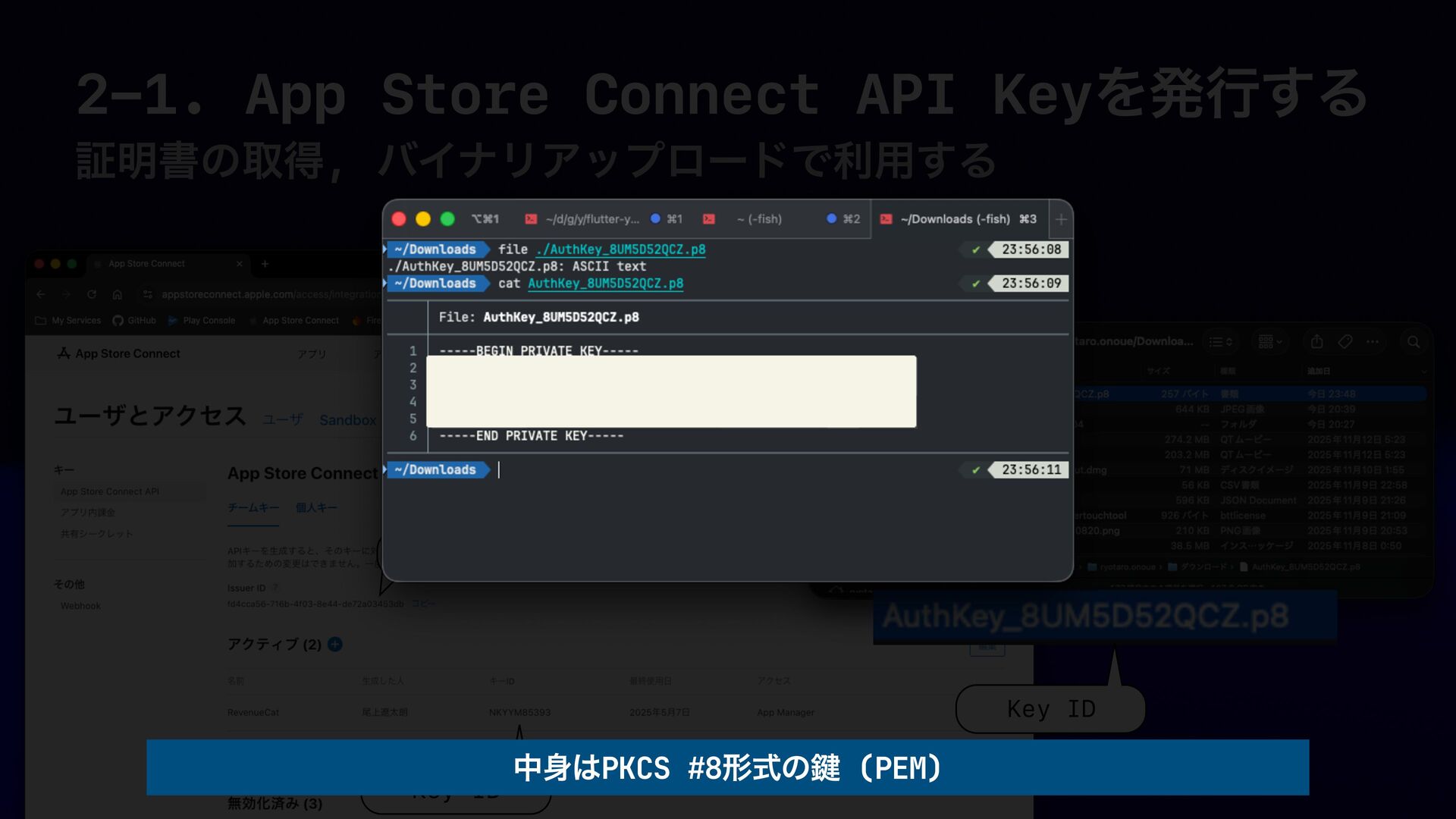This screenshot has width=1456, height=819.
Task: Click the Finder share icon
Action: point(1317,342)
